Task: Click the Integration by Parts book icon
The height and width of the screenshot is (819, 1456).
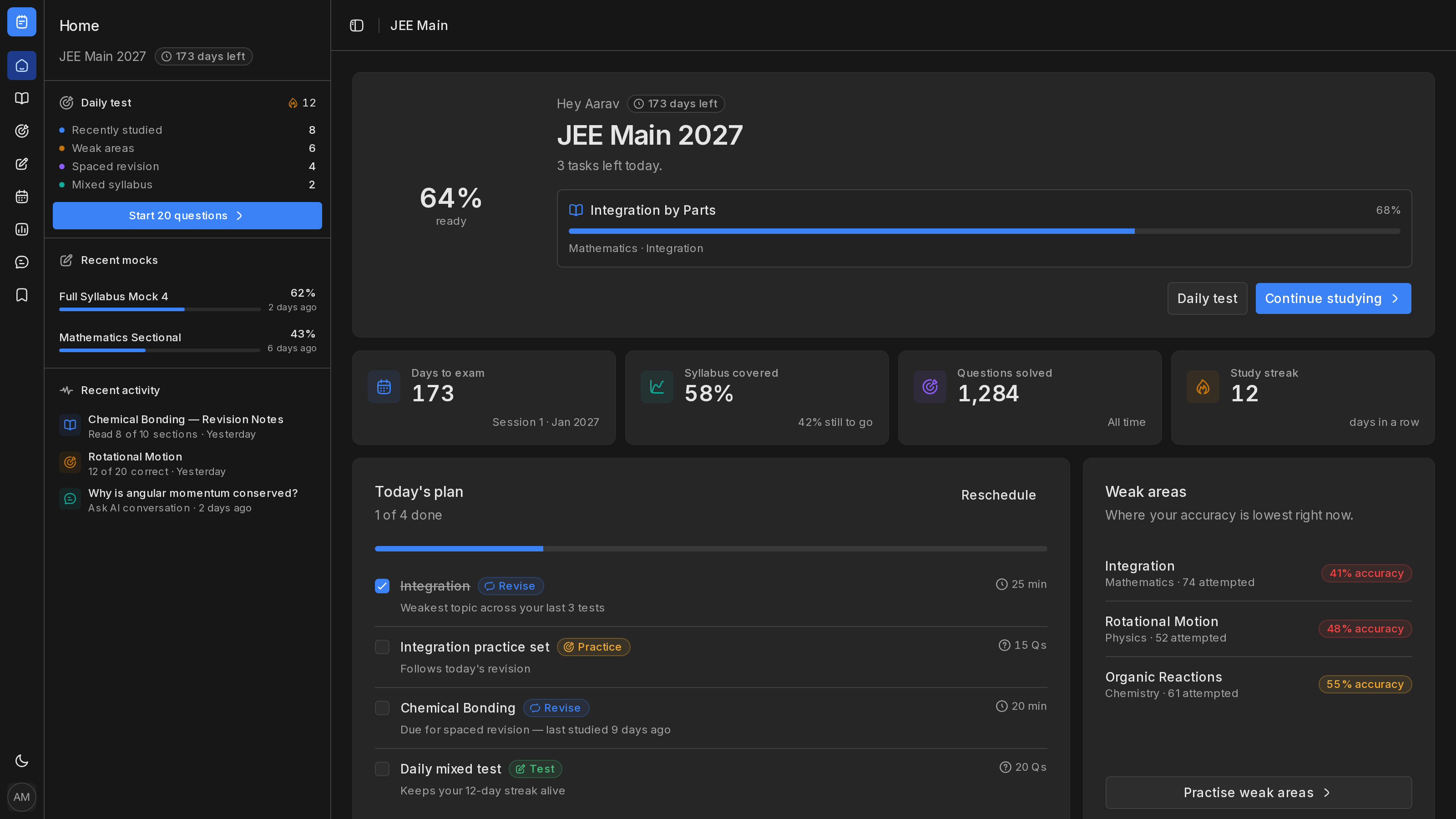Action: (576, 210)
